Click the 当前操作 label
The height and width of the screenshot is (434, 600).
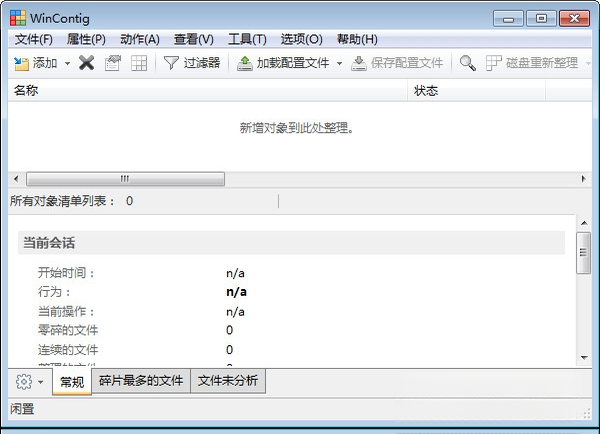point(66,311)
